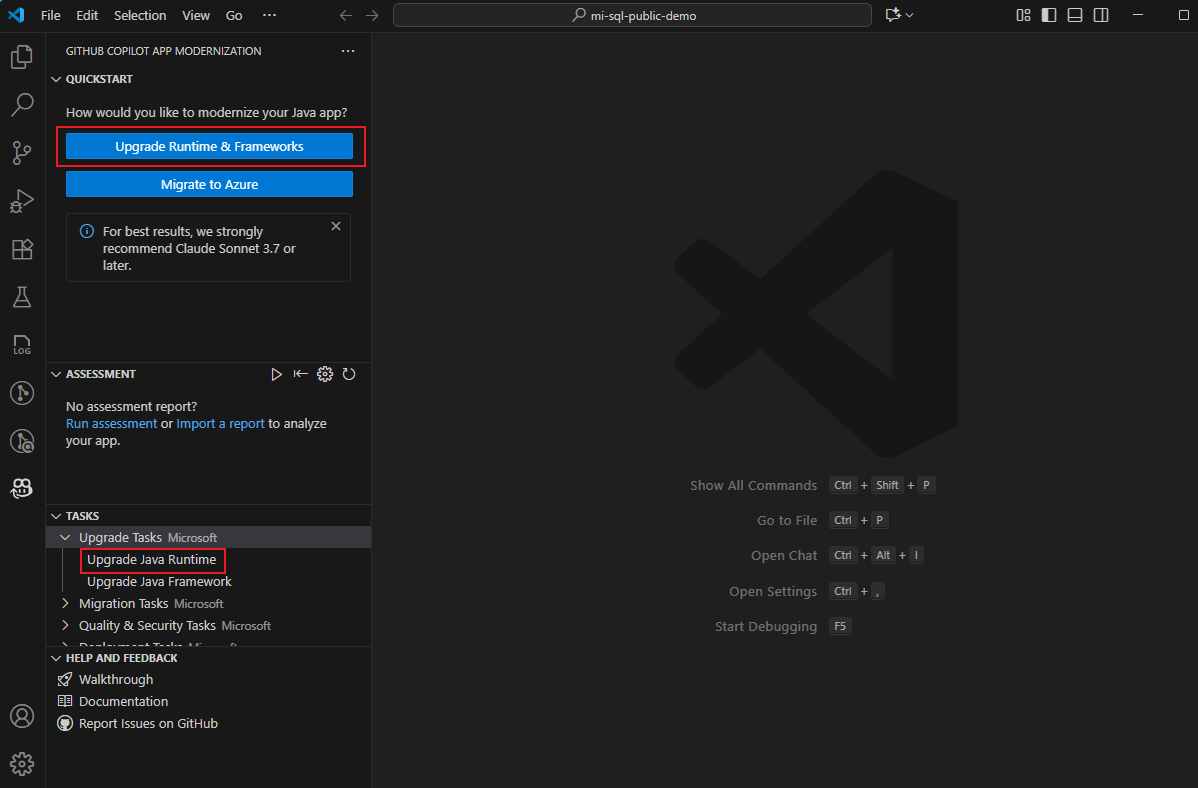The image size is (1198, 788).
Task: Expand the Migration Tasks group
Action: 66,603
